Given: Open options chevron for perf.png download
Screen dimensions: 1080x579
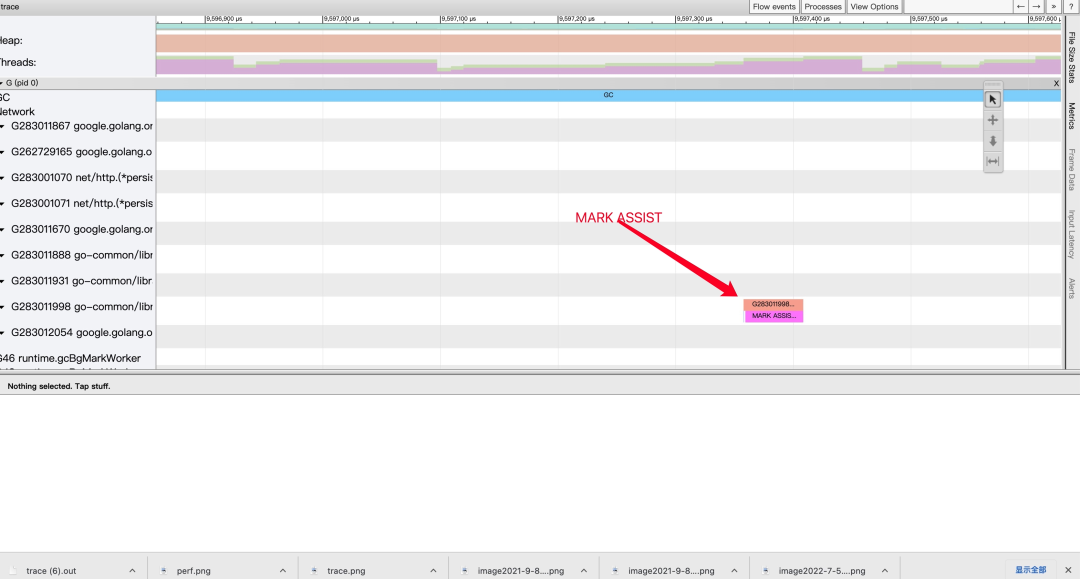Looking at the screenshot, I should pyautogui.click(x=282, y=571).
